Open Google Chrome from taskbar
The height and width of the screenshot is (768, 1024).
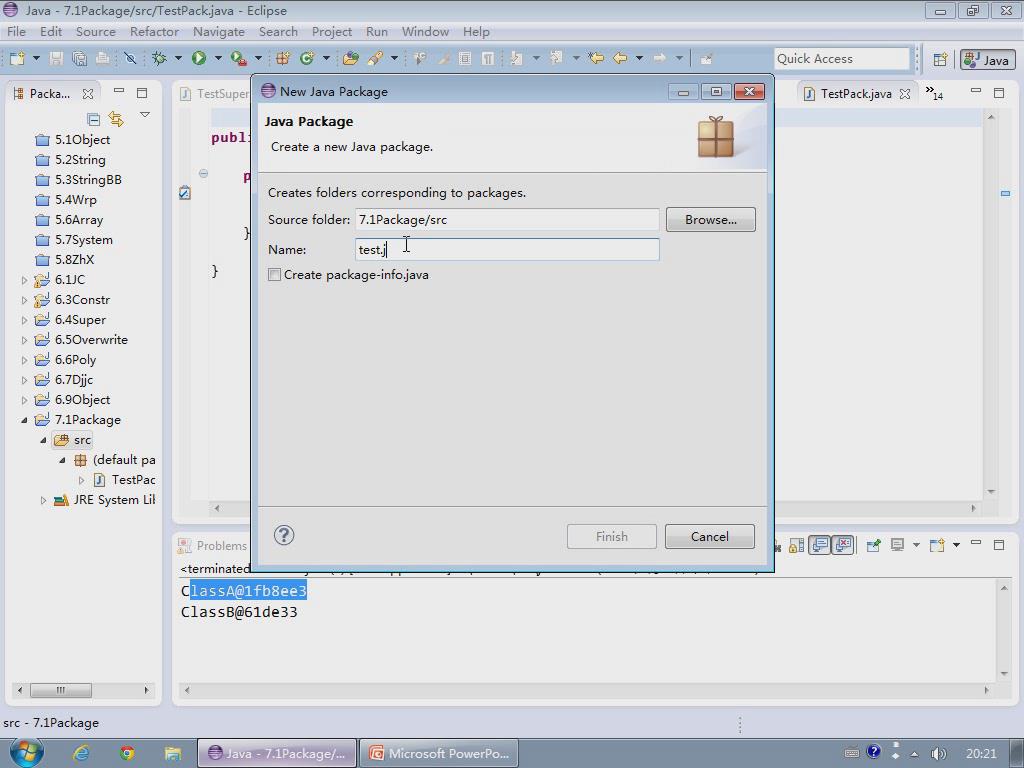point(127,753)
